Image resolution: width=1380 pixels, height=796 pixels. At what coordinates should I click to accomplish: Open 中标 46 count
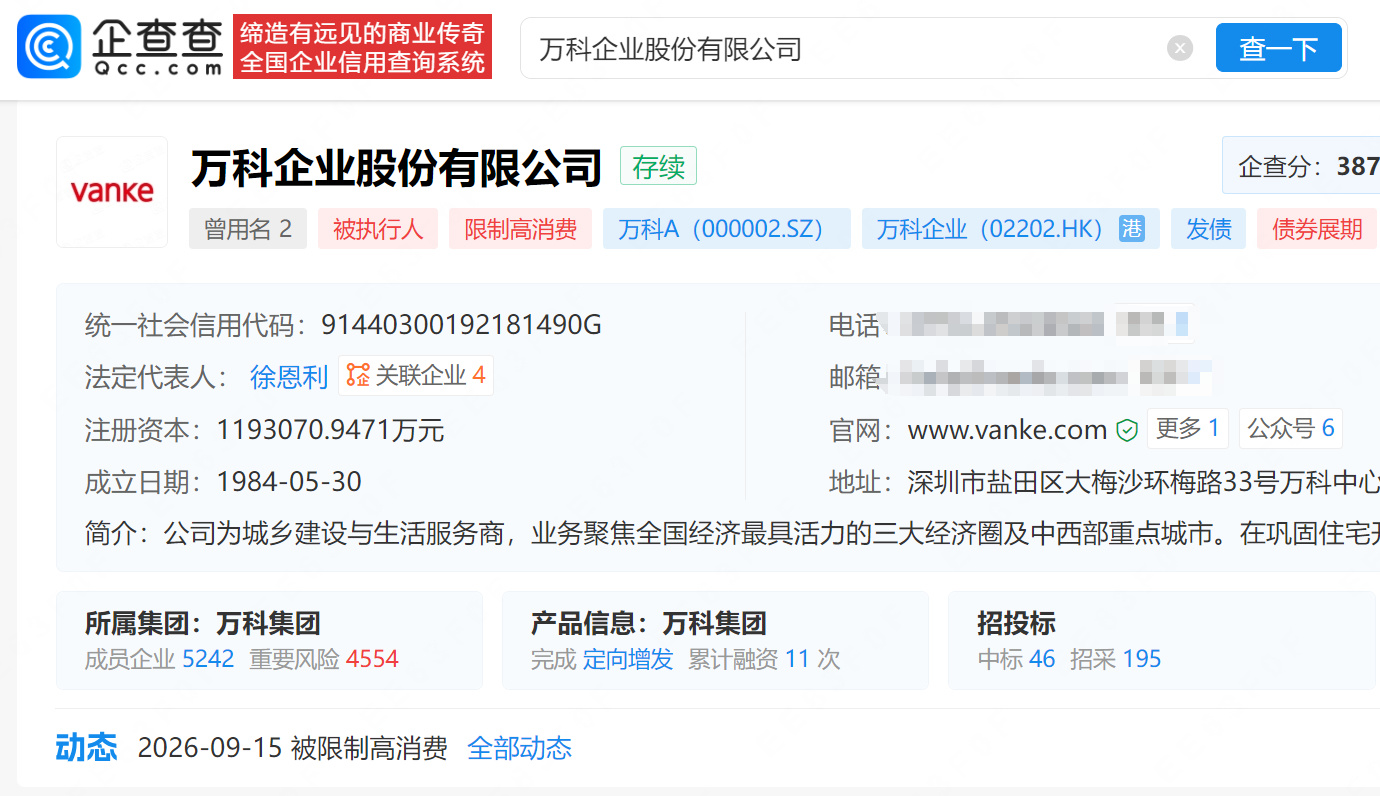pos(1016,659)
